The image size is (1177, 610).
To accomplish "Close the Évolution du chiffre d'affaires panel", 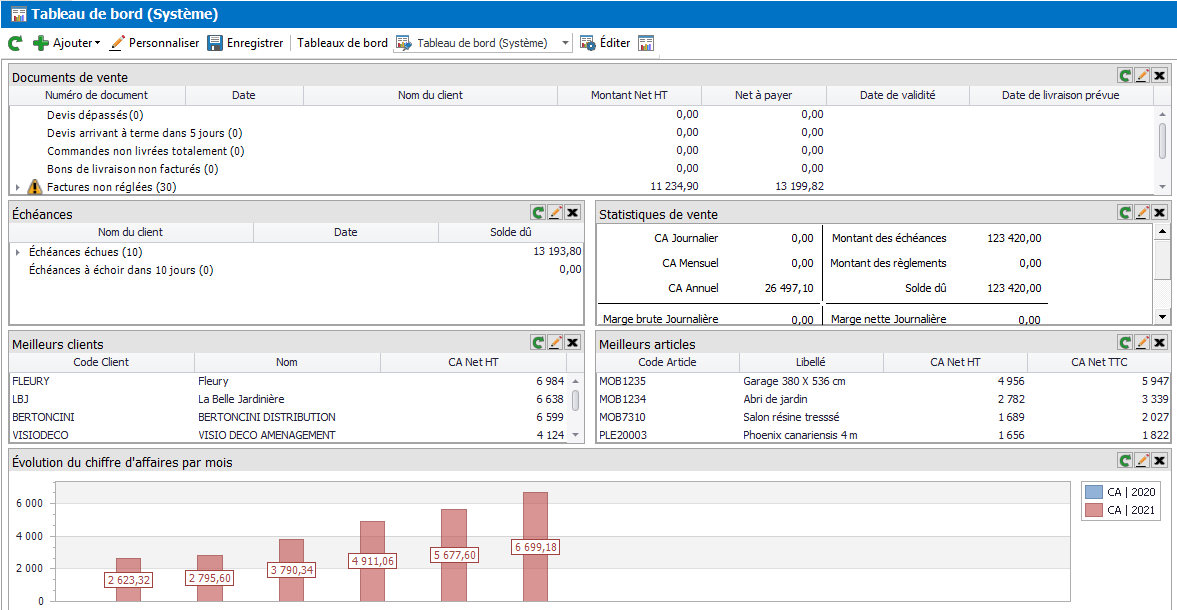I will pos(1159,460).
